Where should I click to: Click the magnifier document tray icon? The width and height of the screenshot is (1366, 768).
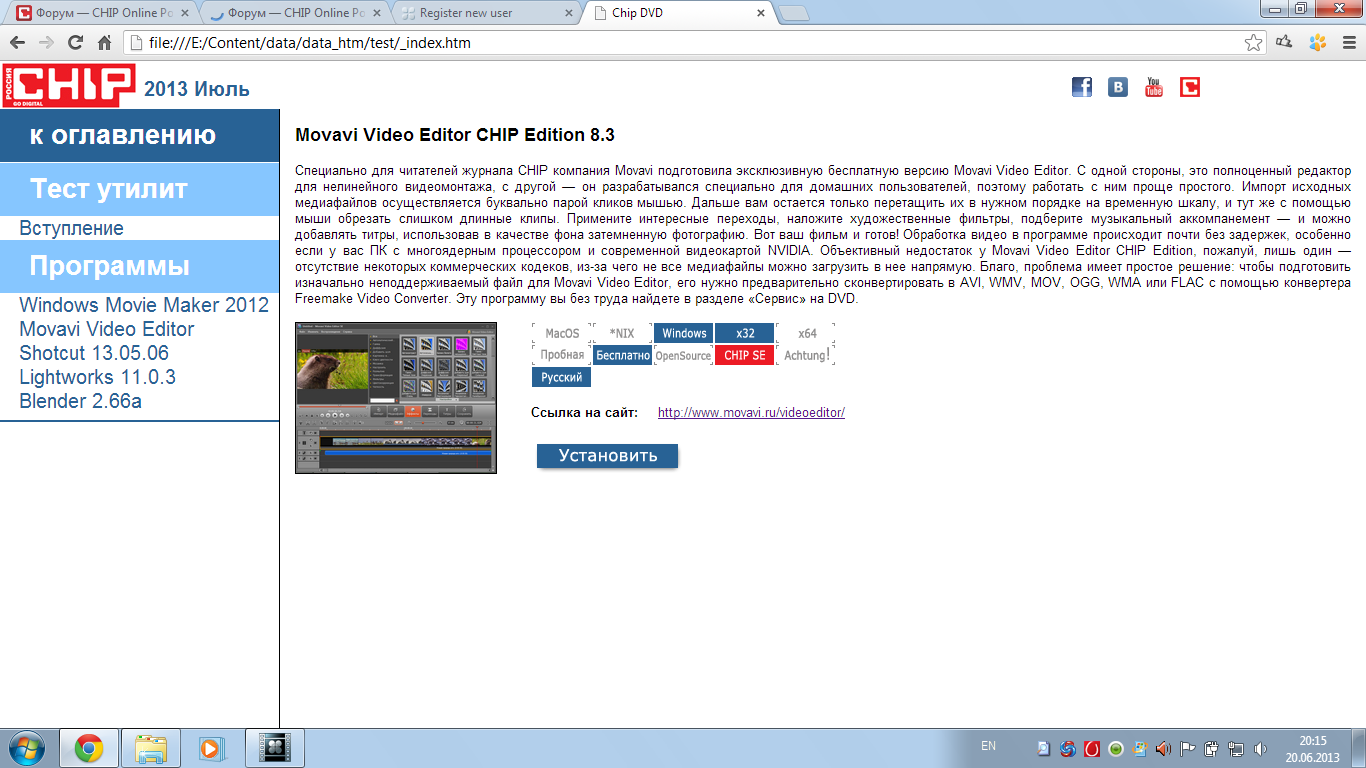coord(1044,748)
